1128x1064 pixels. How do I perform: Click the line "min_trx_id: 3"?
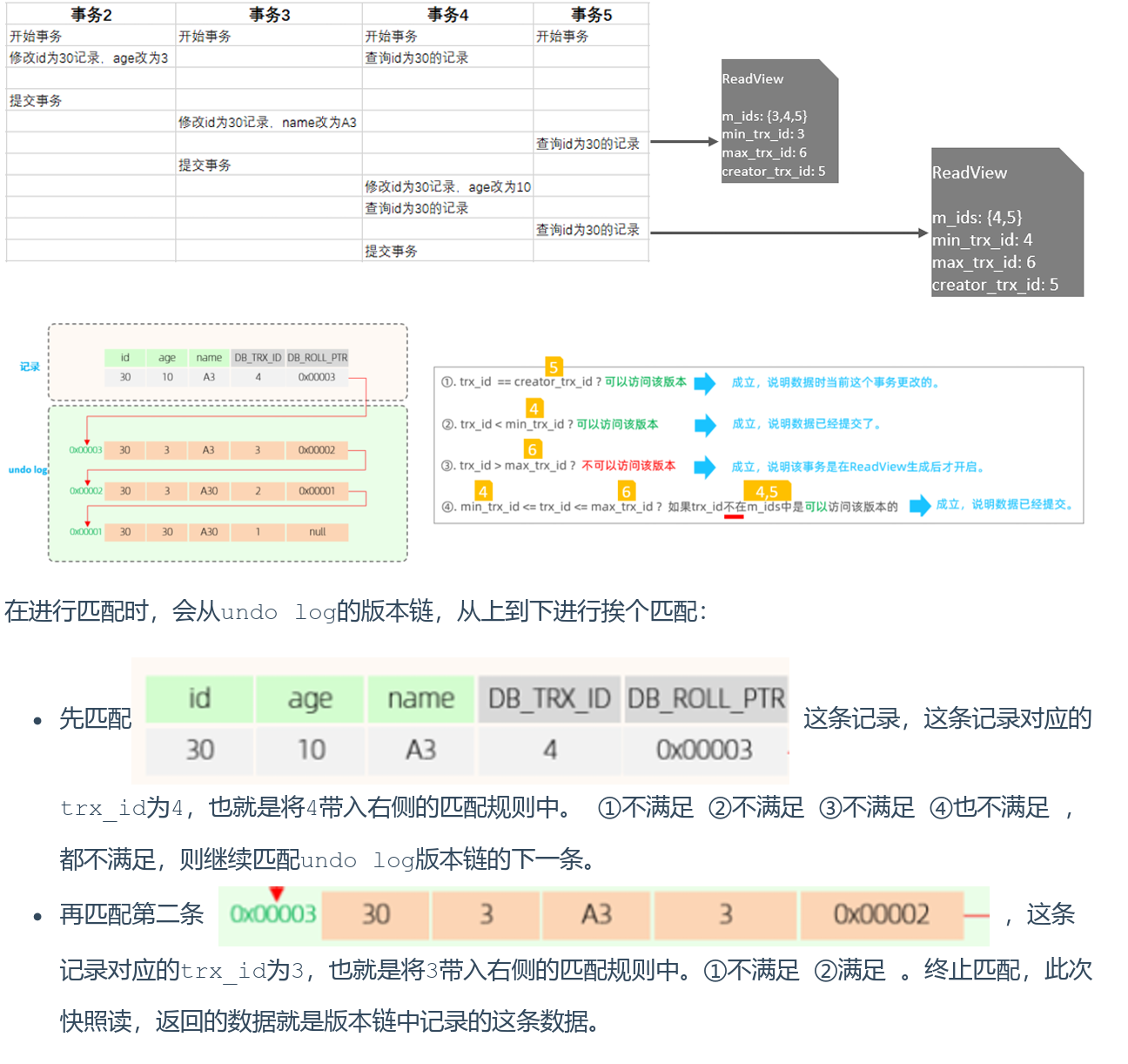(763, 134)
